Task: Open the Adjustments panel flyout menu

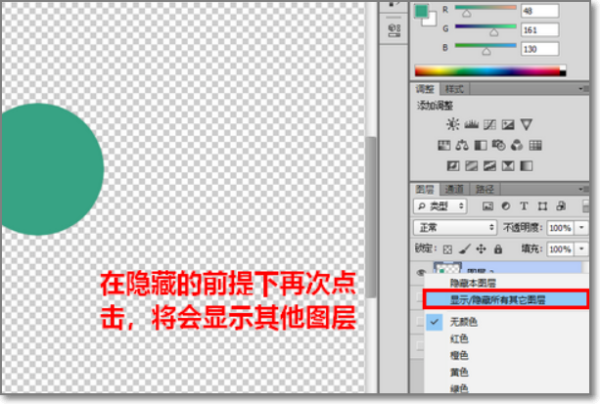Action: point(583,89)
